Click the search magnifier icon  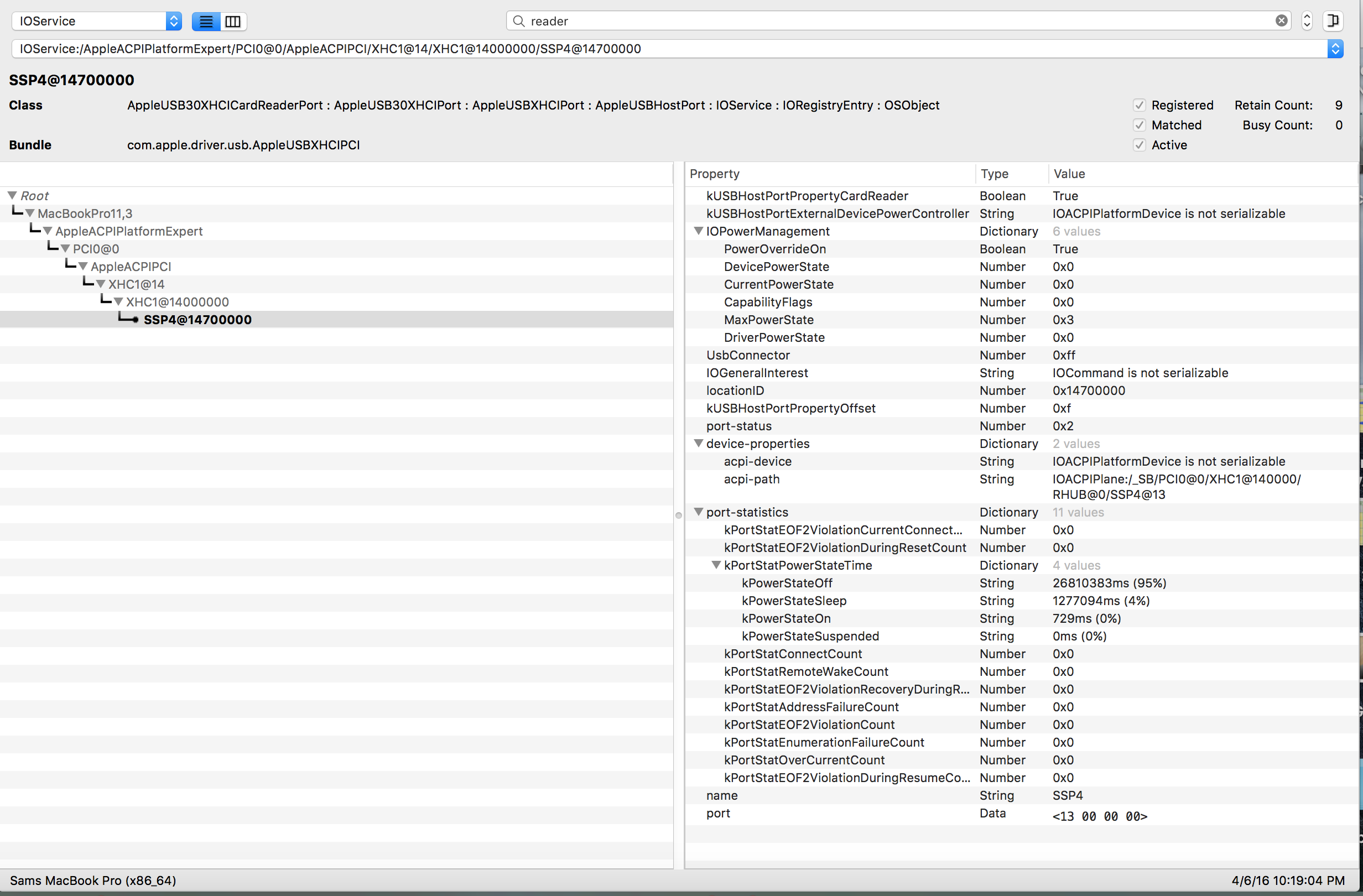[519, 21]
